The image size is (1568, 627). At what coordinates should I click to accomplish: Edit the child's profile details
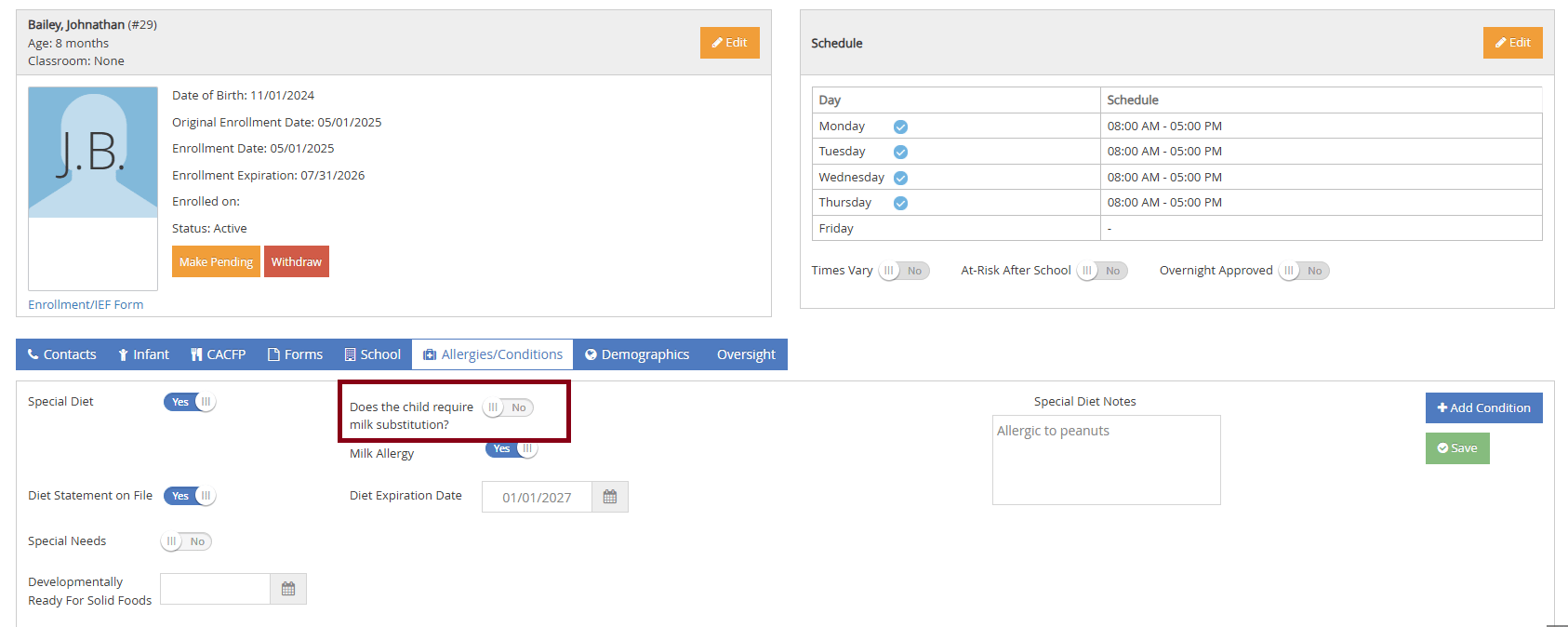pyautogui.click(x=729, y=43)
